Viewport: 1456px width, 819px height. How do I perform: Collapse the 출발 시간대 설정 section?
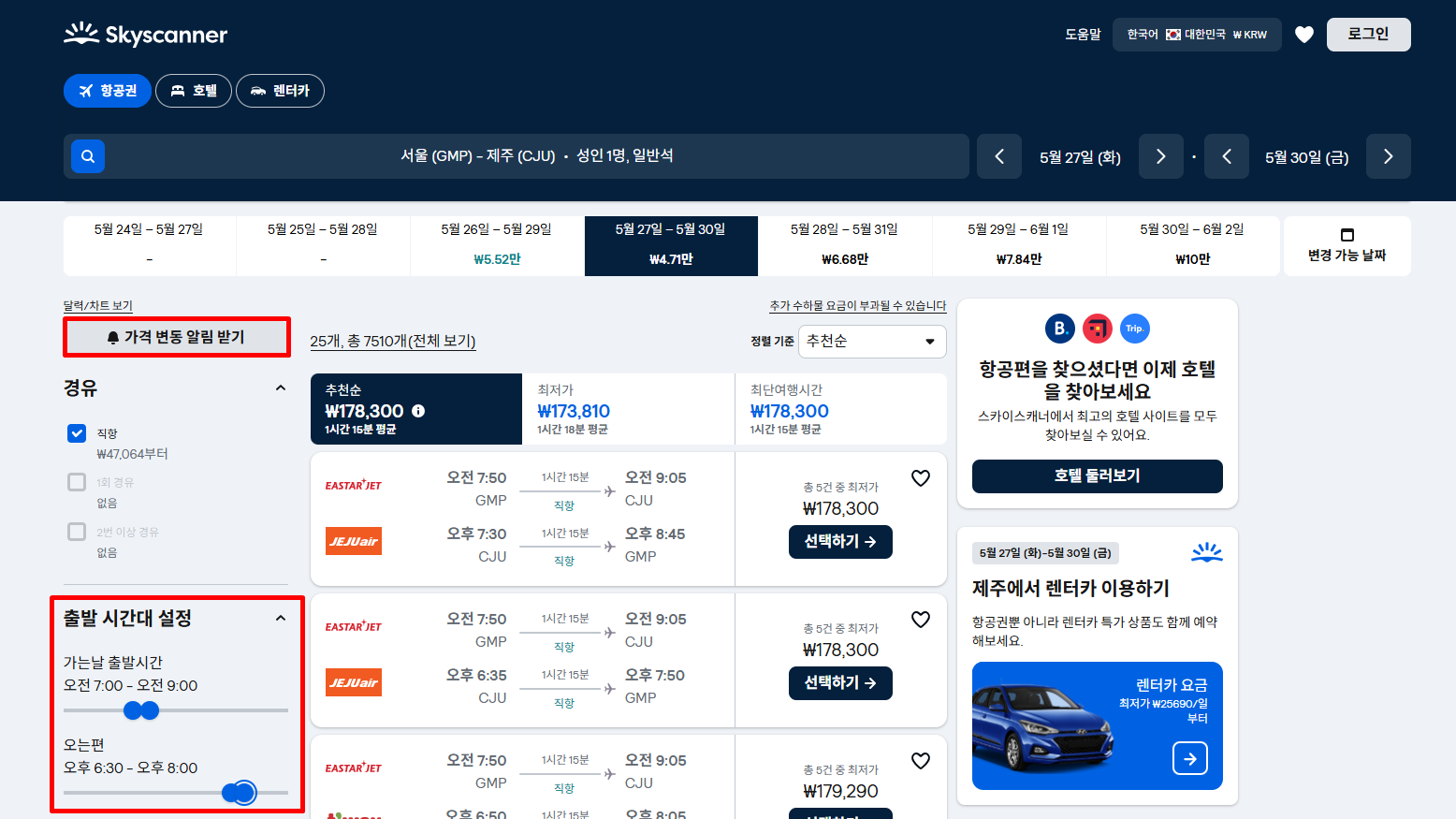click(281, 618)
